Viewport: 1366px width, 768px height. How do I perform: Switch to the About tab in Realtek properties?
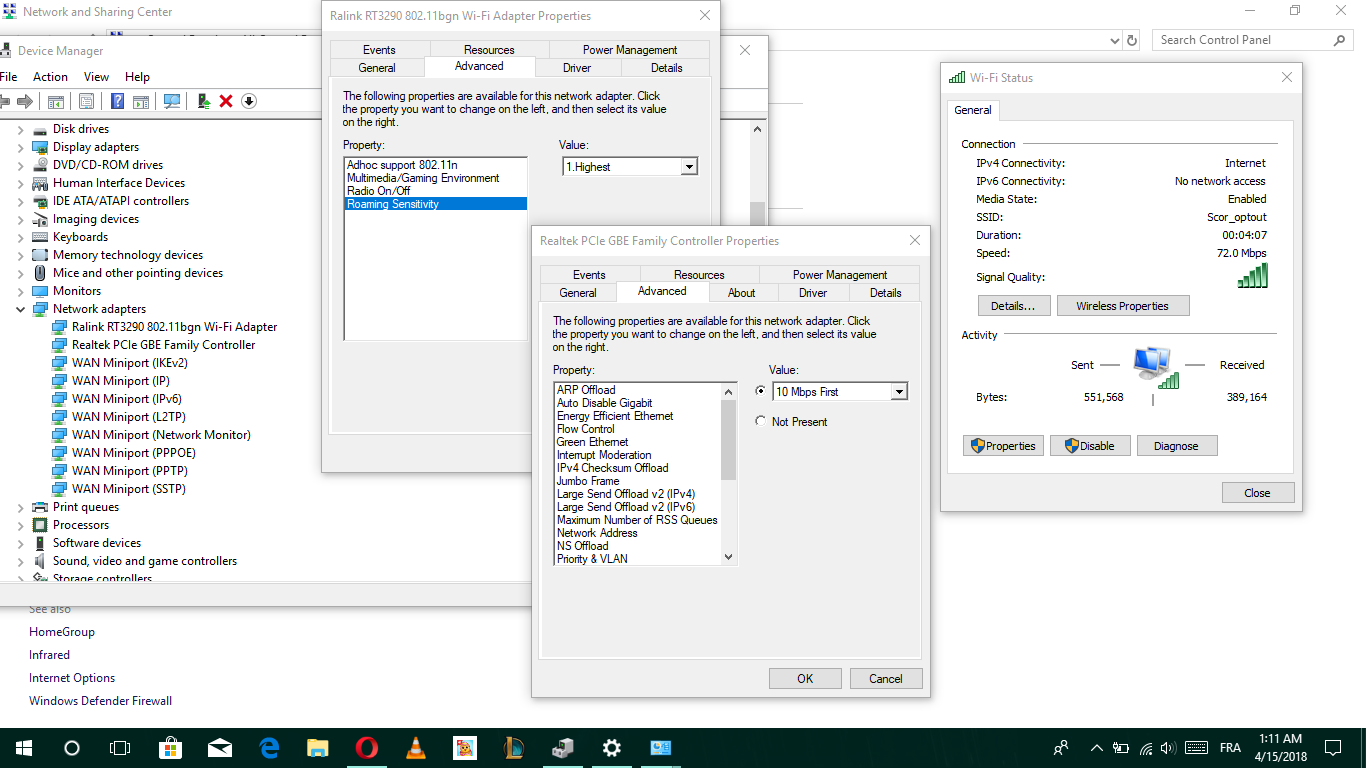(x=742, y=293)
